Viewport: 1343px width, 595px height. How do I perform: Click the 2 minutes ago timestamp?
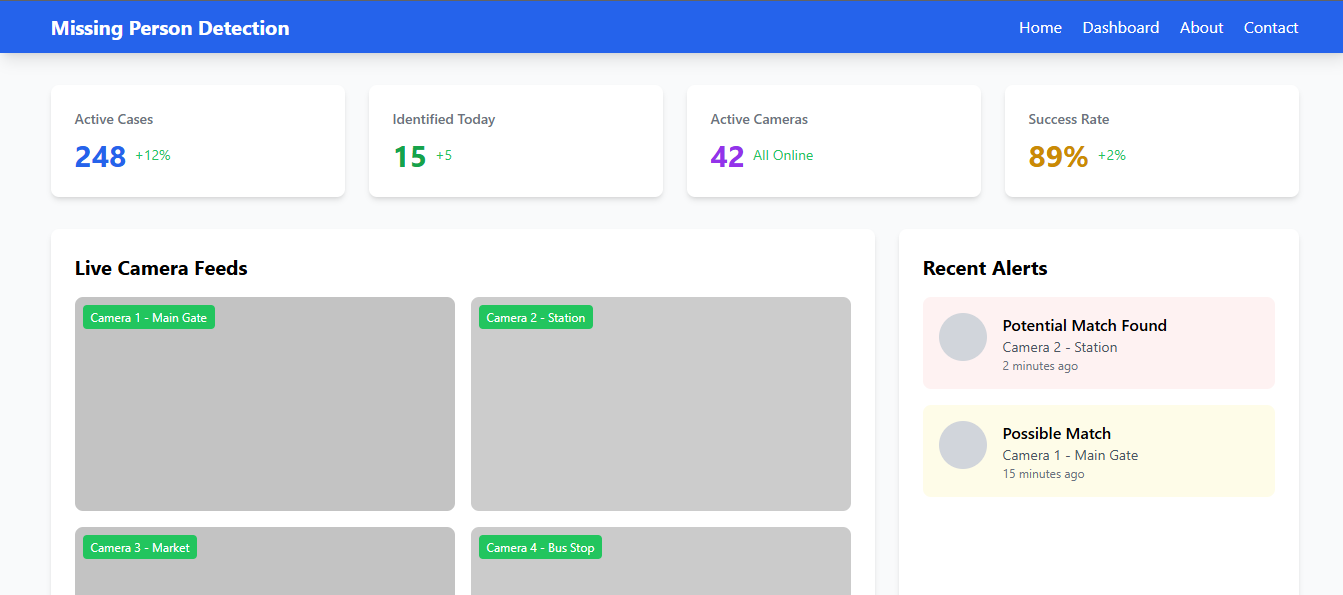pyautogui.click(x=1040, y=366)
